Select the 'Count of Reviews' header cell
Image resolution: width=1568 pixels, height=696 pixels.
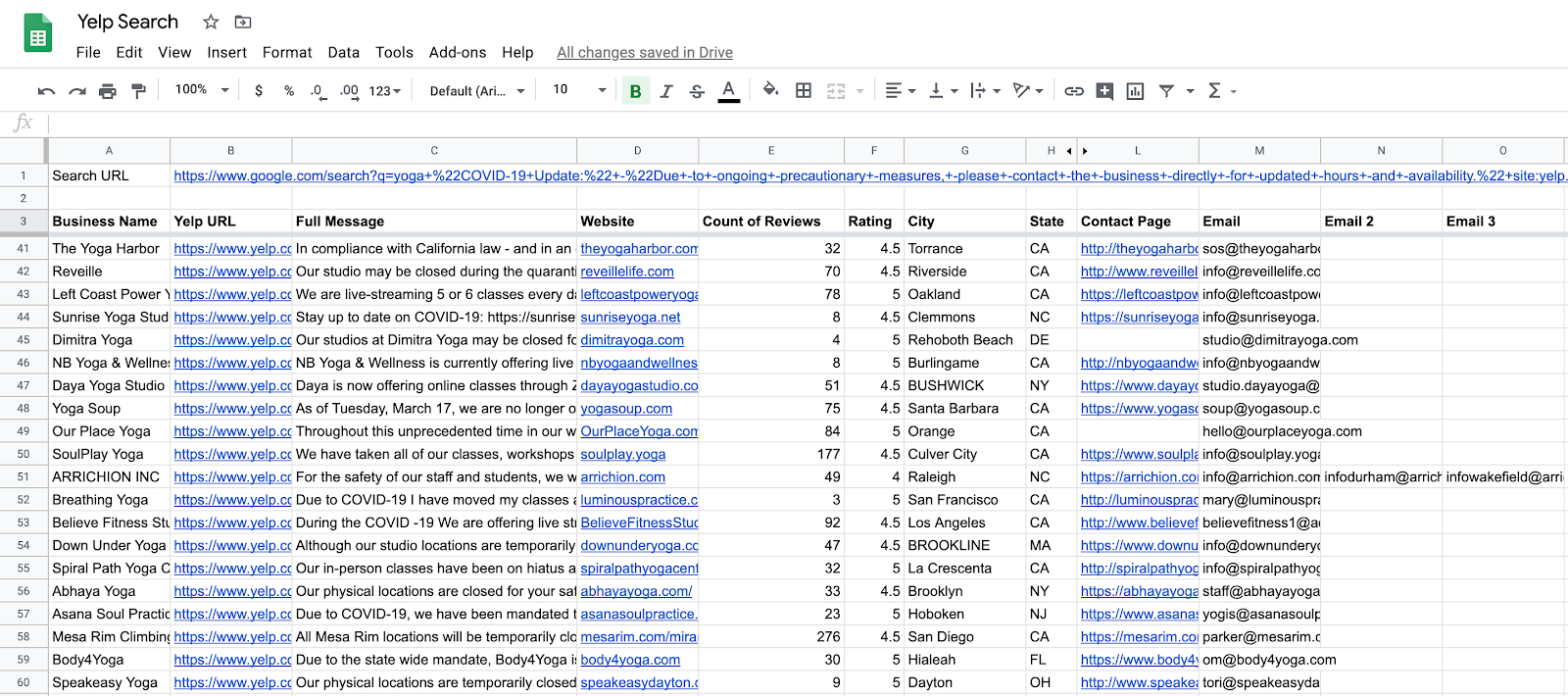[771, 222]
